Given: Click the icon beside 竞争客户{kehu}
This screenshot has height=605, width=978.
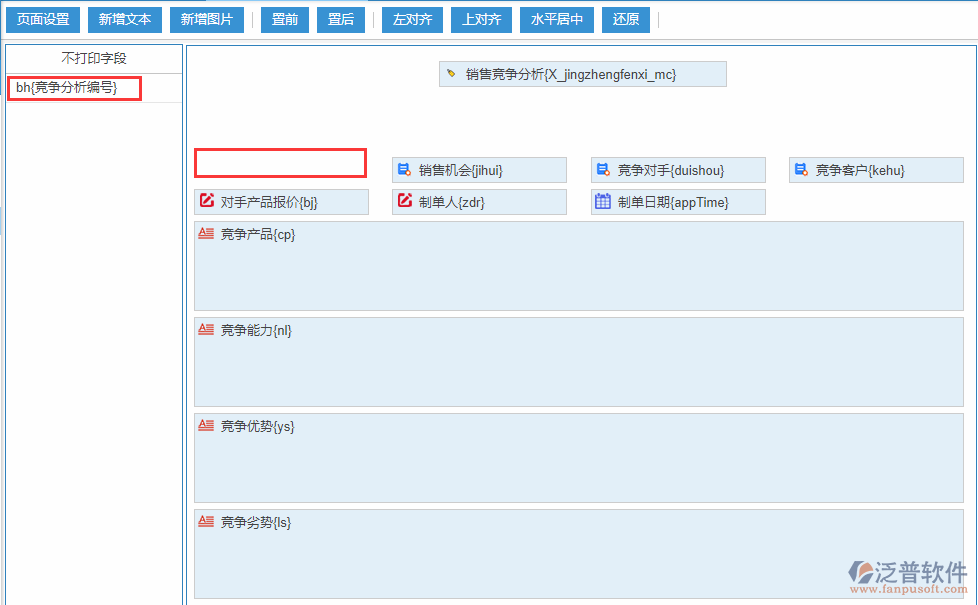Looking at the screenshot, I should (801, 170).
